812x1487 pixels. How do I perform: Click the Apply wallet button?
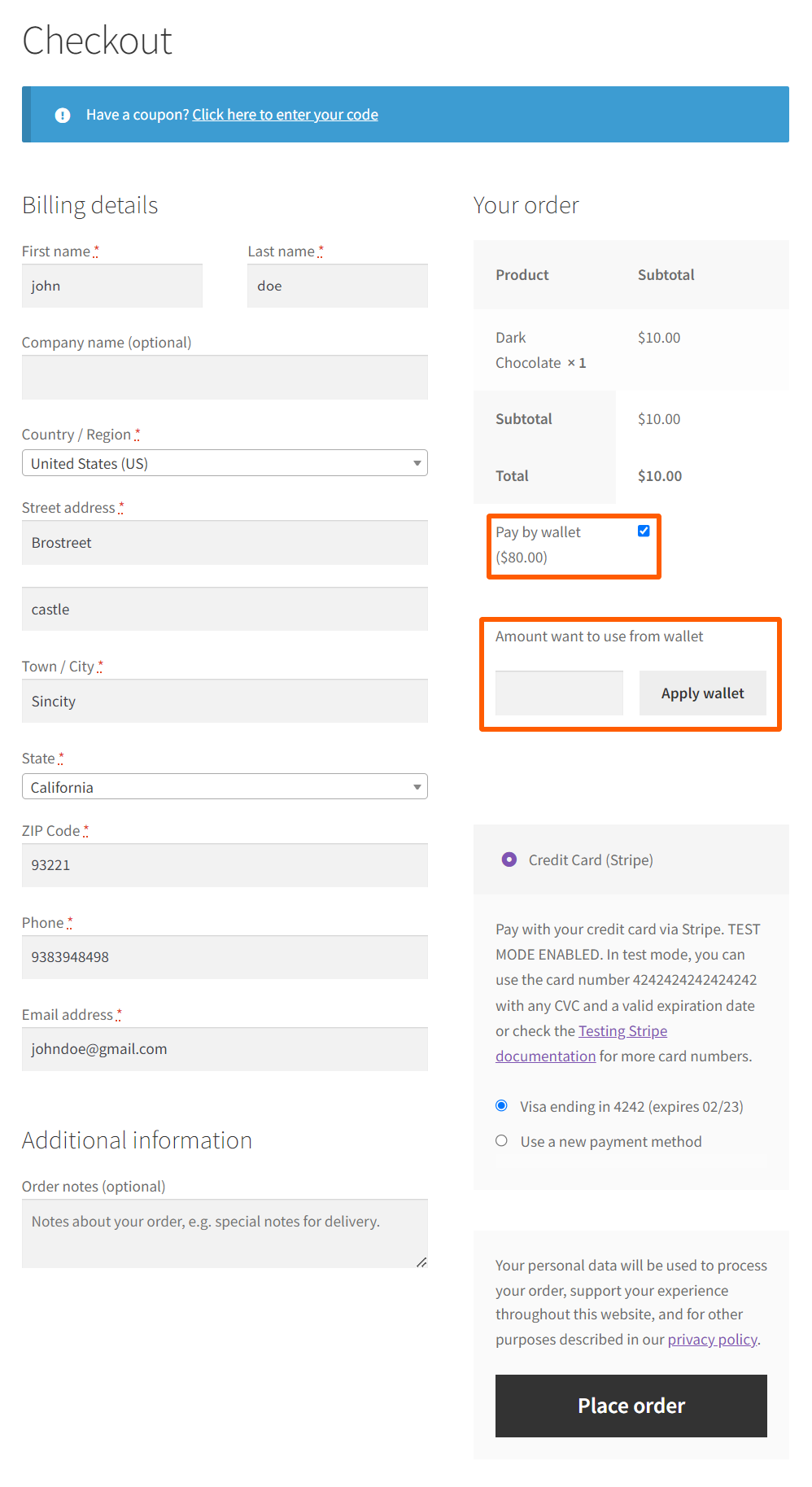pyautogui.click(x=702, y=693)
